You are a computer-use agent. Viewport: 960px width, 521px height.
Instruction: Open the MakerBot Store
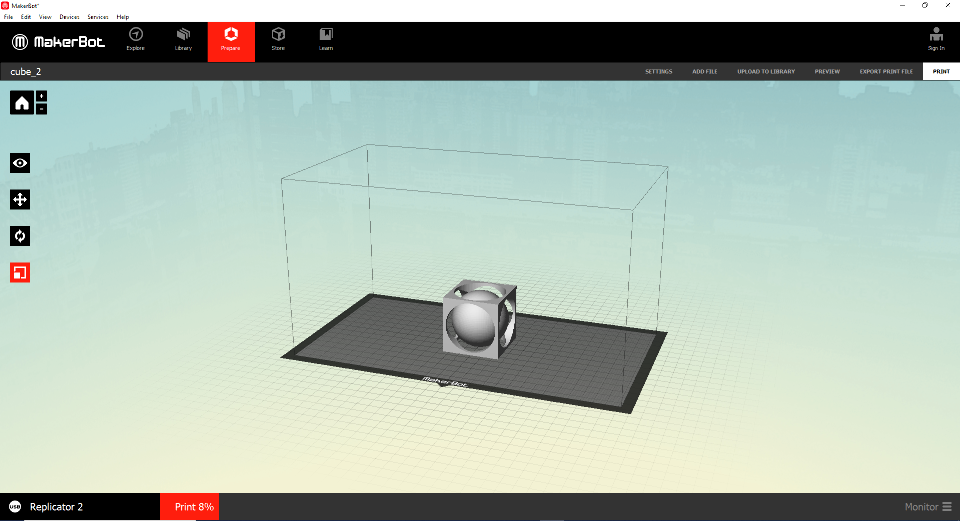pos(278,40)
